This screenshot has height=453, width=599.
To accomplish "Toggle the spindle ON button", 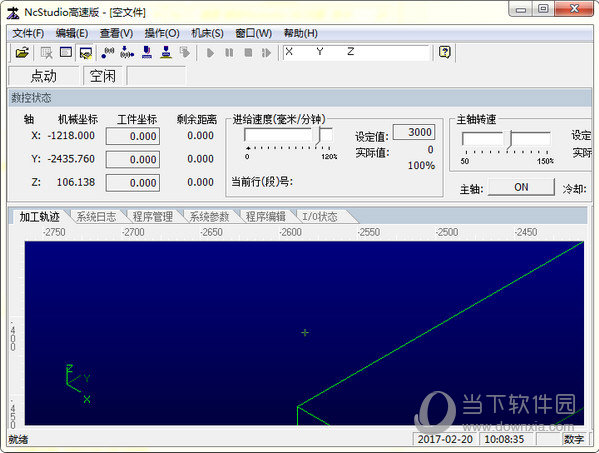I will 521,187.
